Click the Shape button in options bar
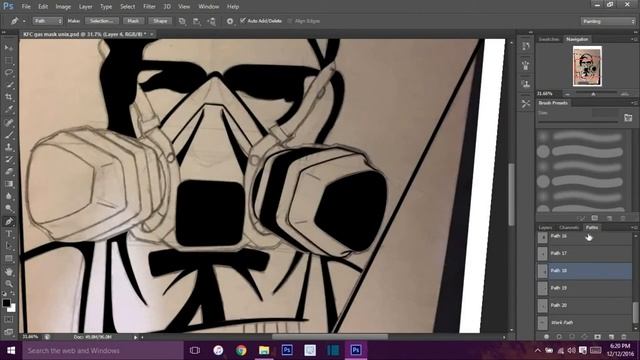The height and width of the screenshot is (360, 640). (160, 21)
